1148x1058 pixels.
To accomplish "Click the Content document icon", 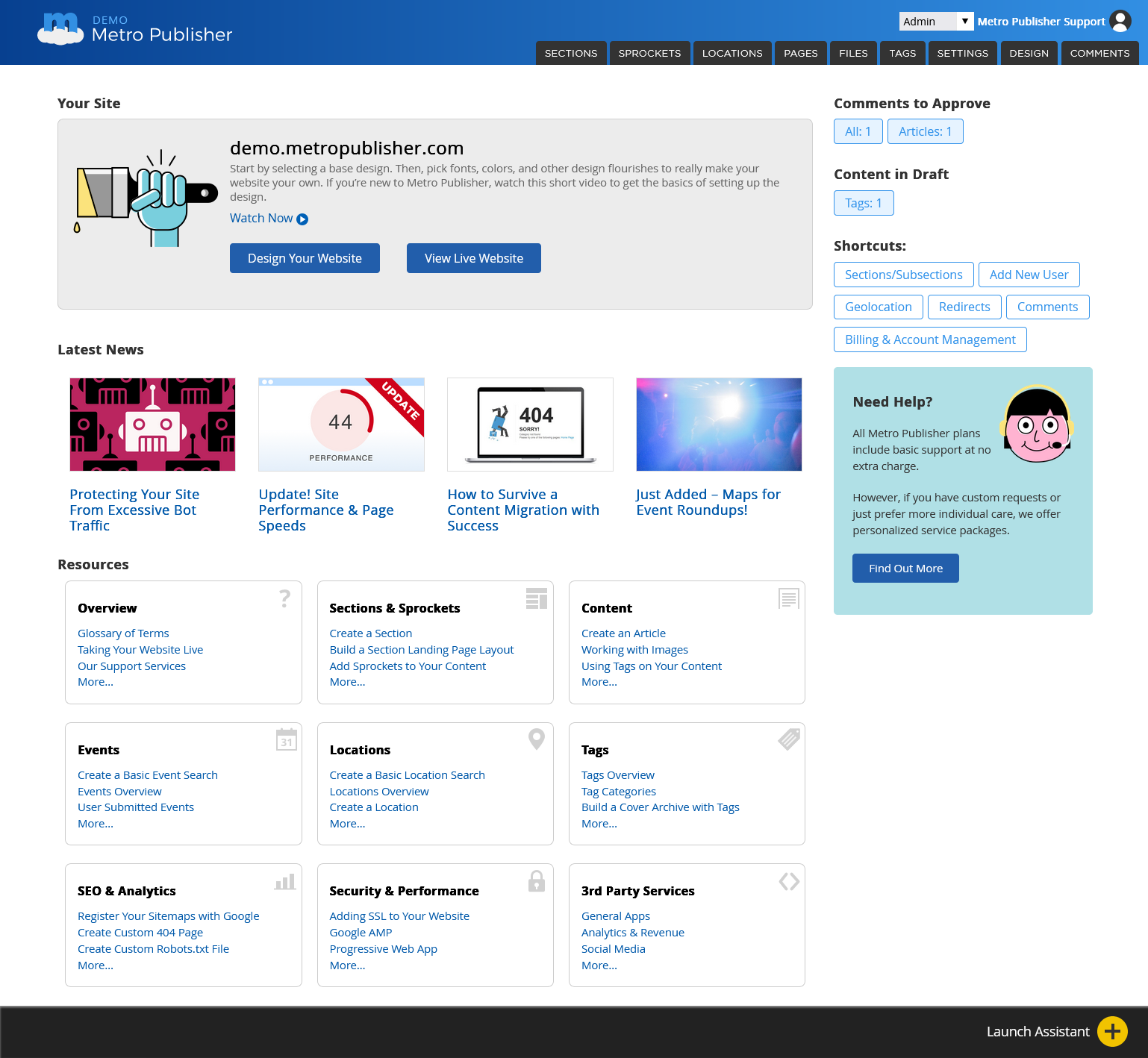I will coord(788,598).
